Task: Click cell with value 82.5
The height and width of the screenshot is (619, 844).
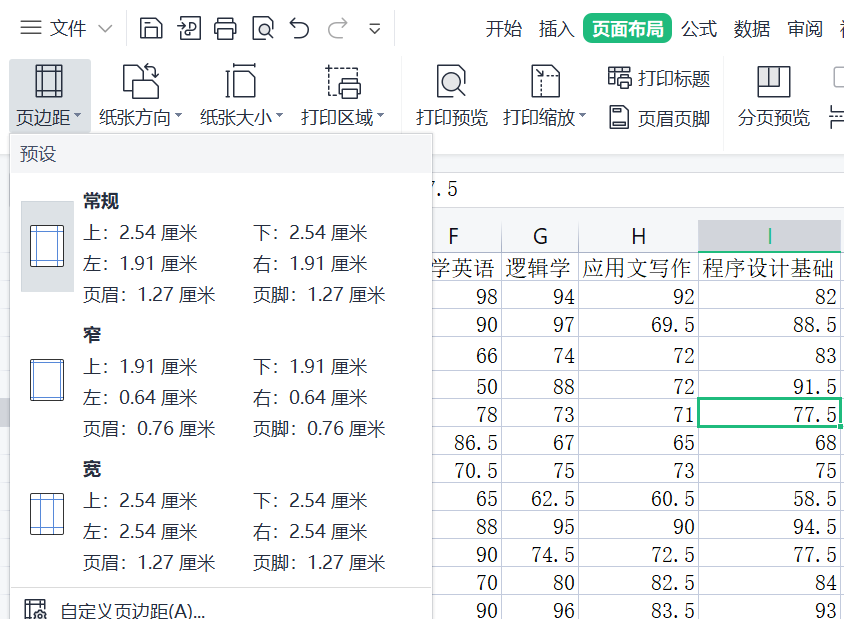Action: click(638, 582)
